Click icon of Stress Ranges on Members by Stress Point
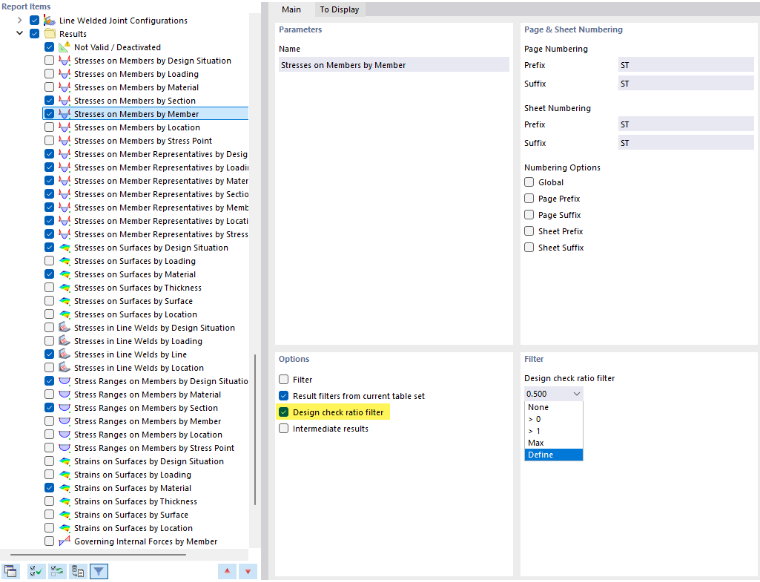This screenshot has height=582, width=760. [x=64, y=448]
